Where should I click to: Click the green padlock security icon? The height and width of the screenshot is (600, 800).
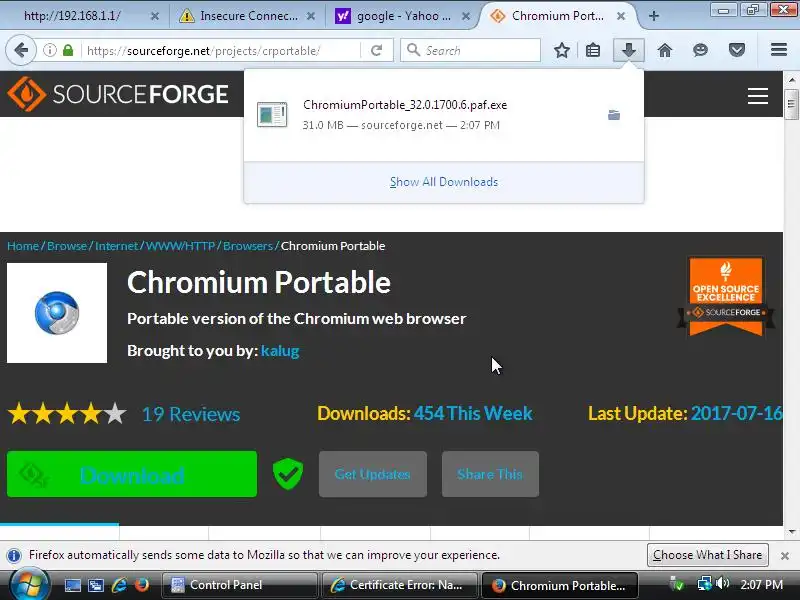pyautogui.click(x=68, y=51)
